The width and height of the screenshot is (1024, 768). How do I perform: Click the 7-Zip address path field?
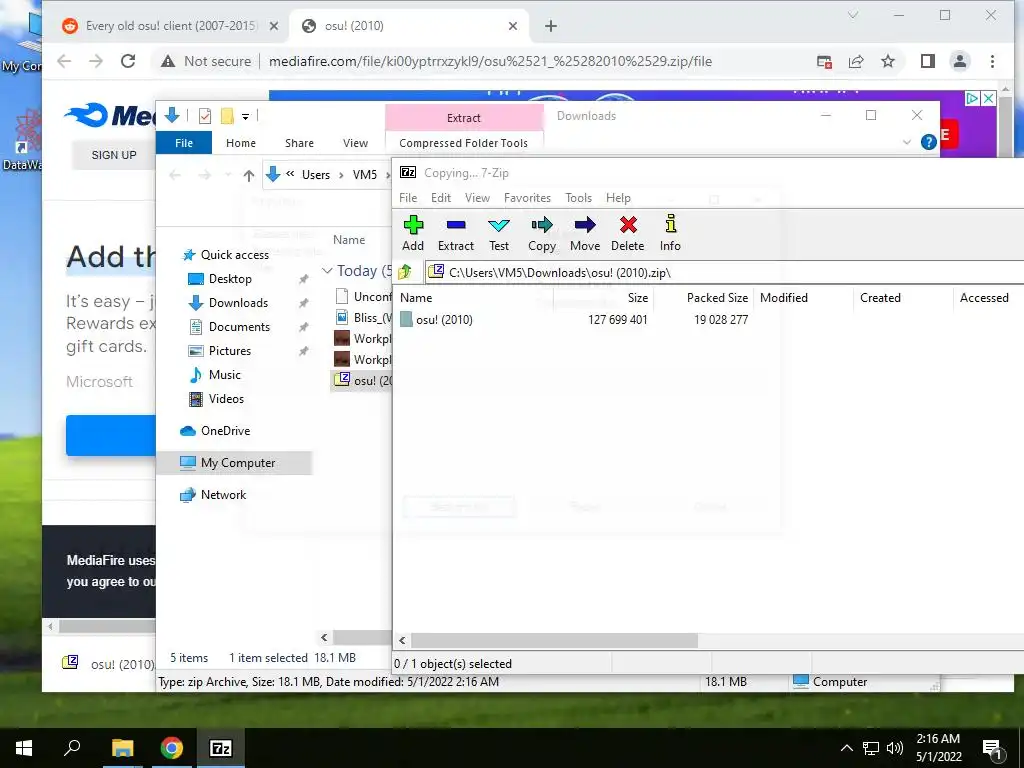coord(725,272)
